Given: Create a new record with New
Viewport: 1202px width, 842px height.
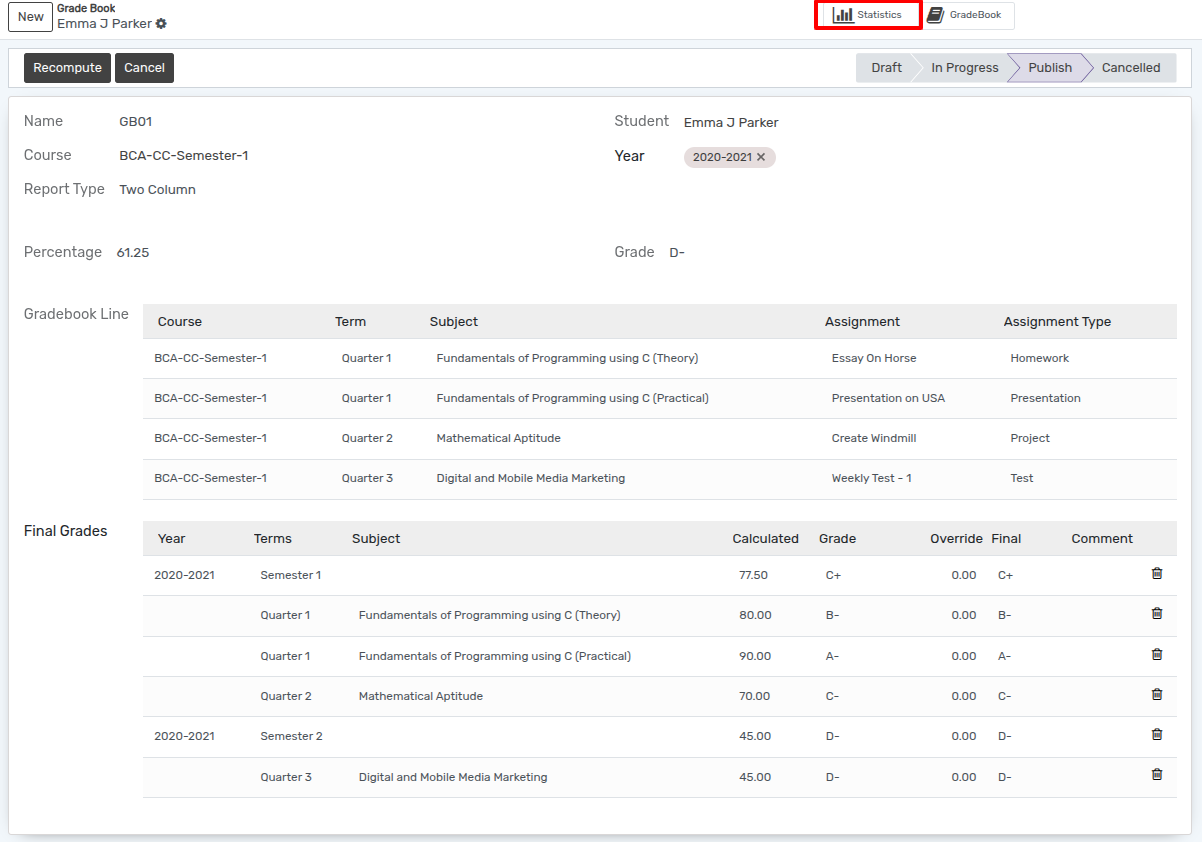Looking at the screenshot, I should [31, 17].
